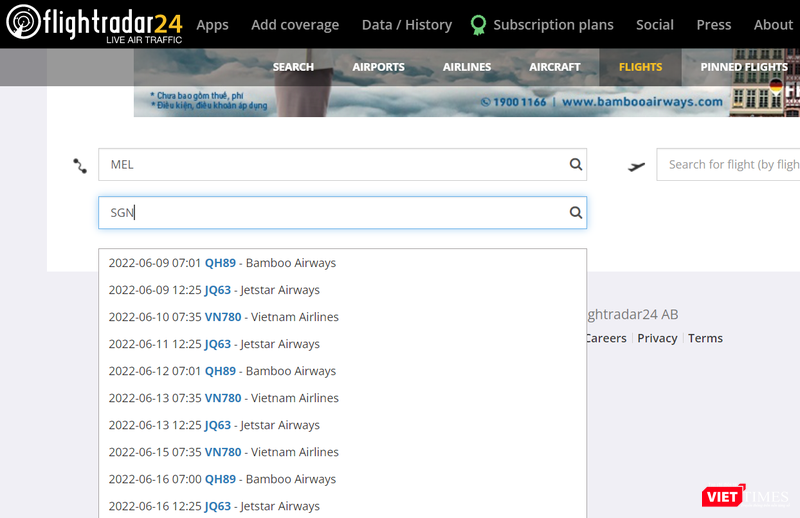This screenshot has width=800, height=518.
Task: Click the German flag icon
Action: pyautogui.click(x=775, y=86)
